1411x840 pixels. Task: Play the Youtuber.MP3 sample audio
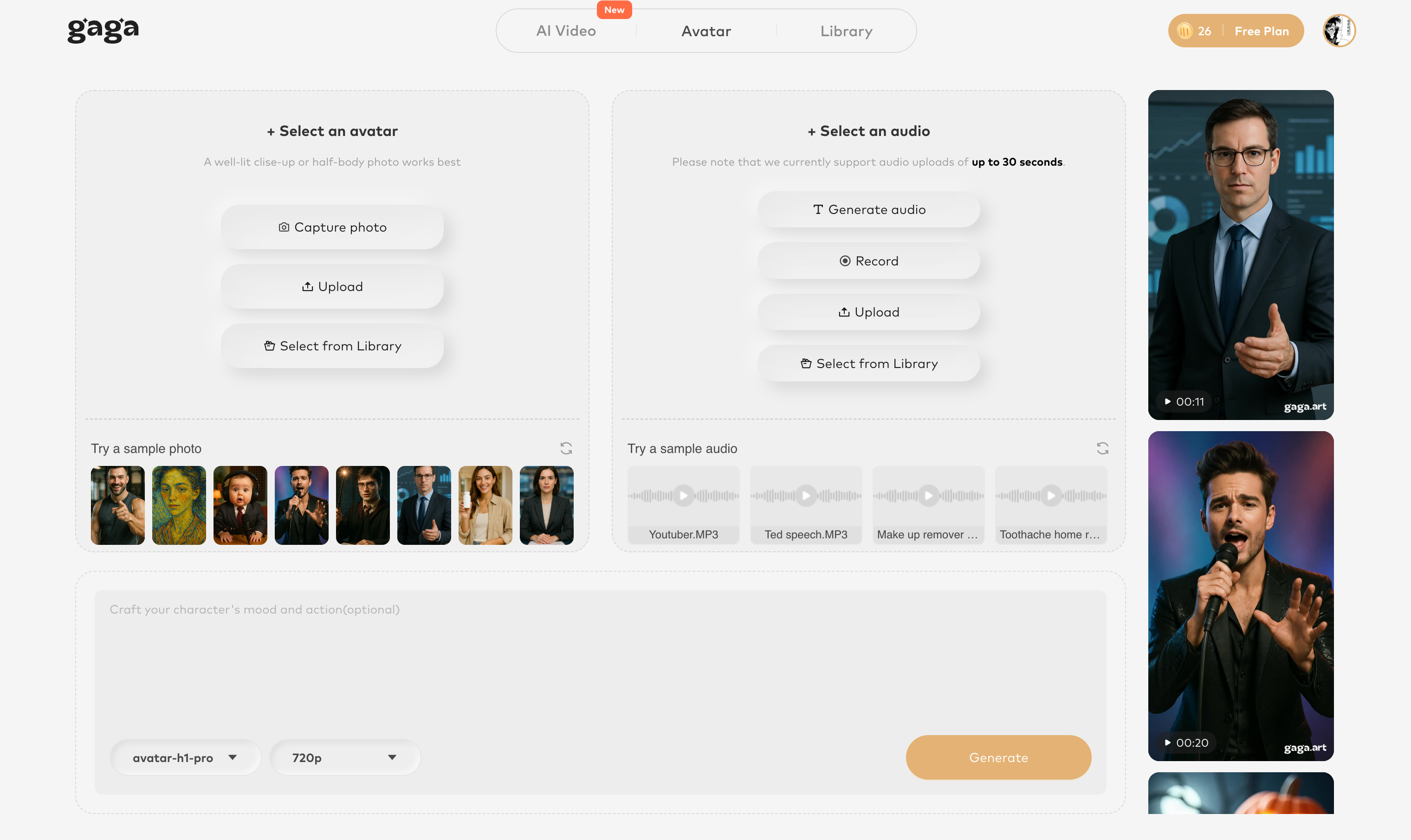pyautogui.click(x=683, y=496)
